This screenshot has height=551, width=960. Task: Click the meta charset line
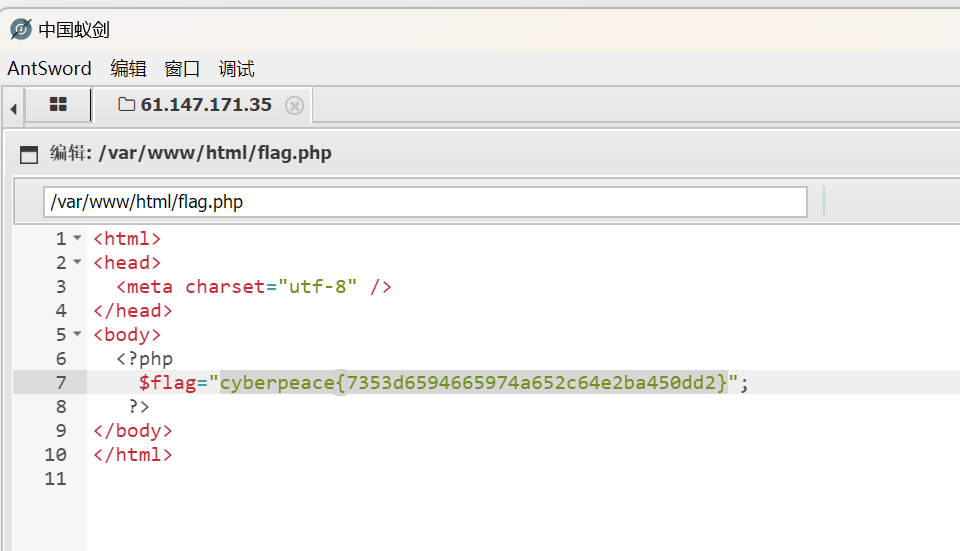pos(253,287)
